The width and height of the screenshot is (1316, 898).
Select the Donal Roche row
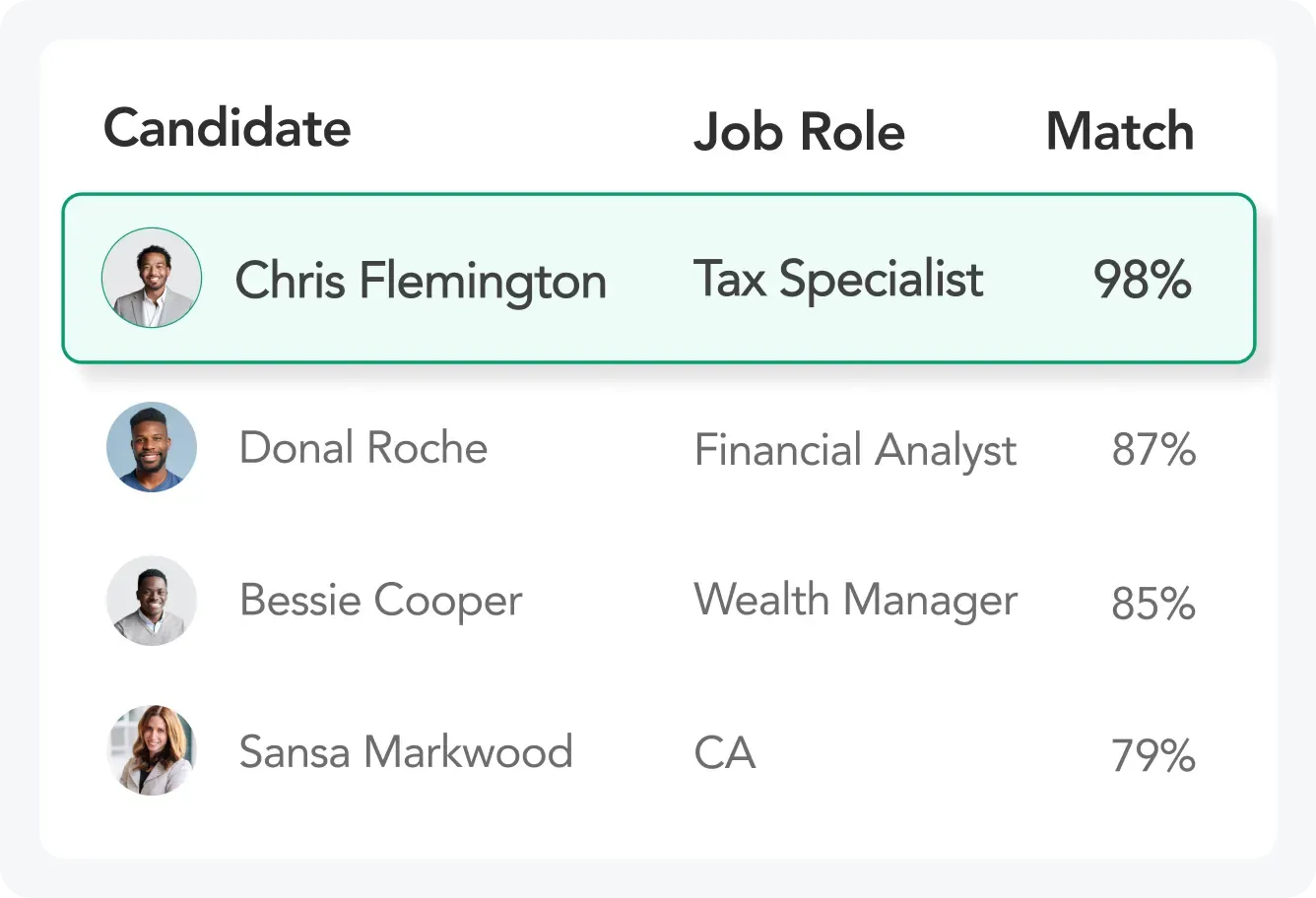point(658,447)
